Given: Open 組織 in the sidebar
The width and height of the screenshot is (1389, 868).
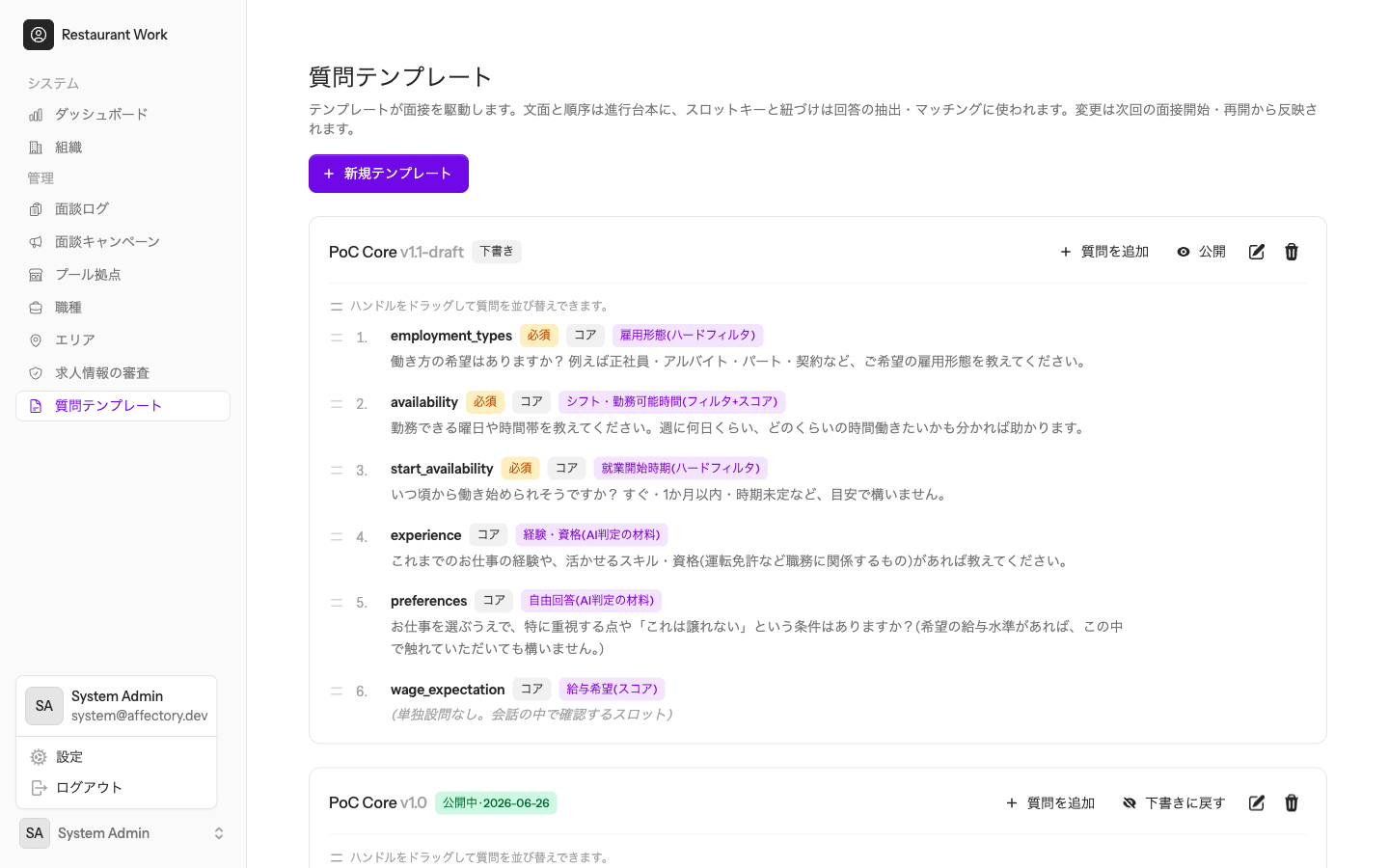Looking at the screenshot, I should [x=123, y=148].
